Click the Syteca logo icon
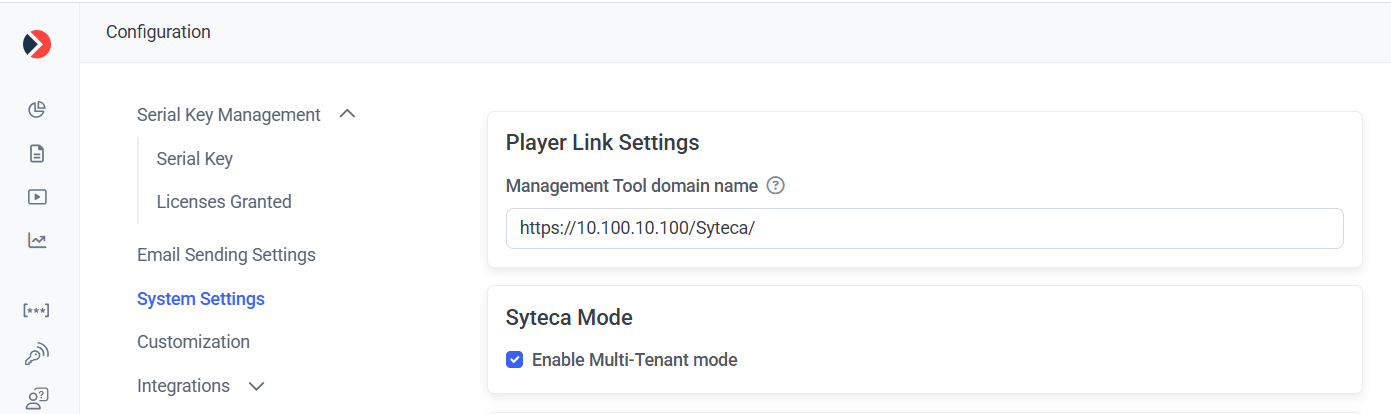 (x=37, y=44)
